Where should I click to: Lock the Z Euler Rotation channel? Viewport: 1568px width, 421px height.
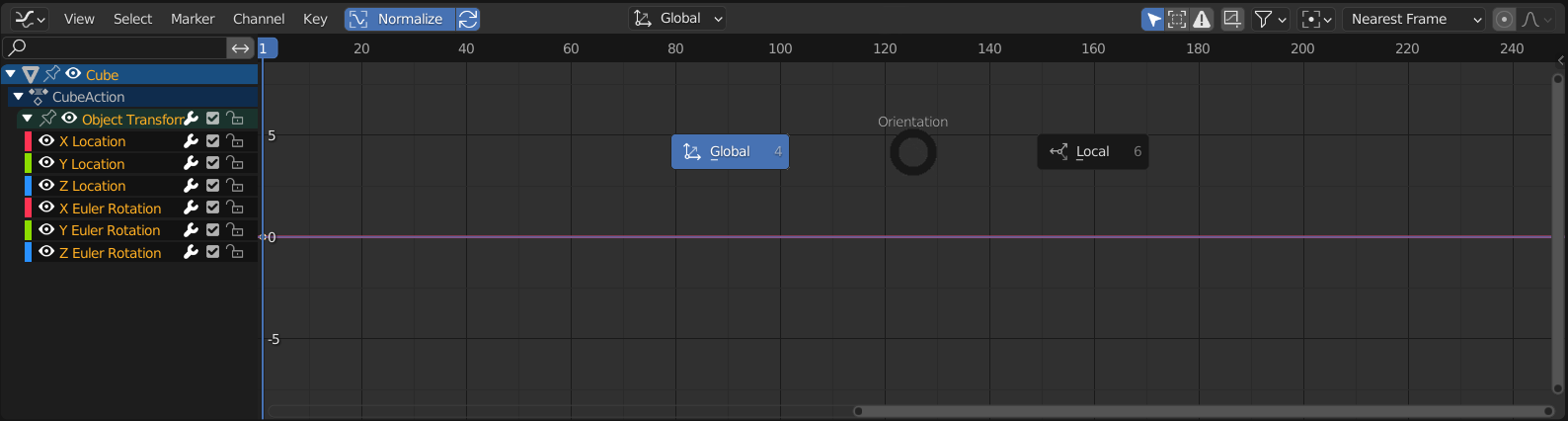(235, 252)
